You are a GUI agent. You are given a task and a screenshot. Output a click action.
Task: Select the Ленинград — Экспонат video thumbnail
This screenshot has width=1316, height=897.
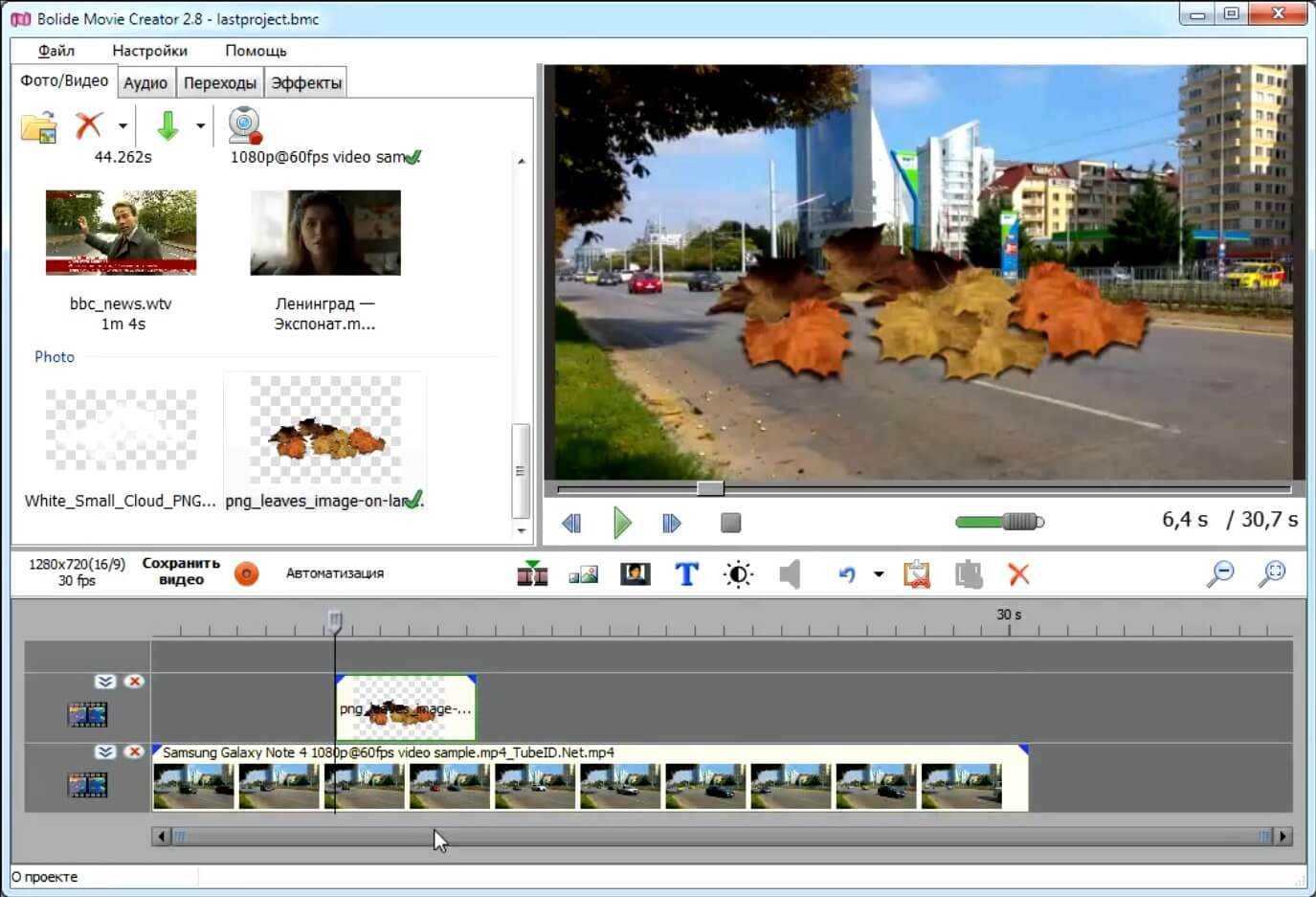[x=325, y=233]
